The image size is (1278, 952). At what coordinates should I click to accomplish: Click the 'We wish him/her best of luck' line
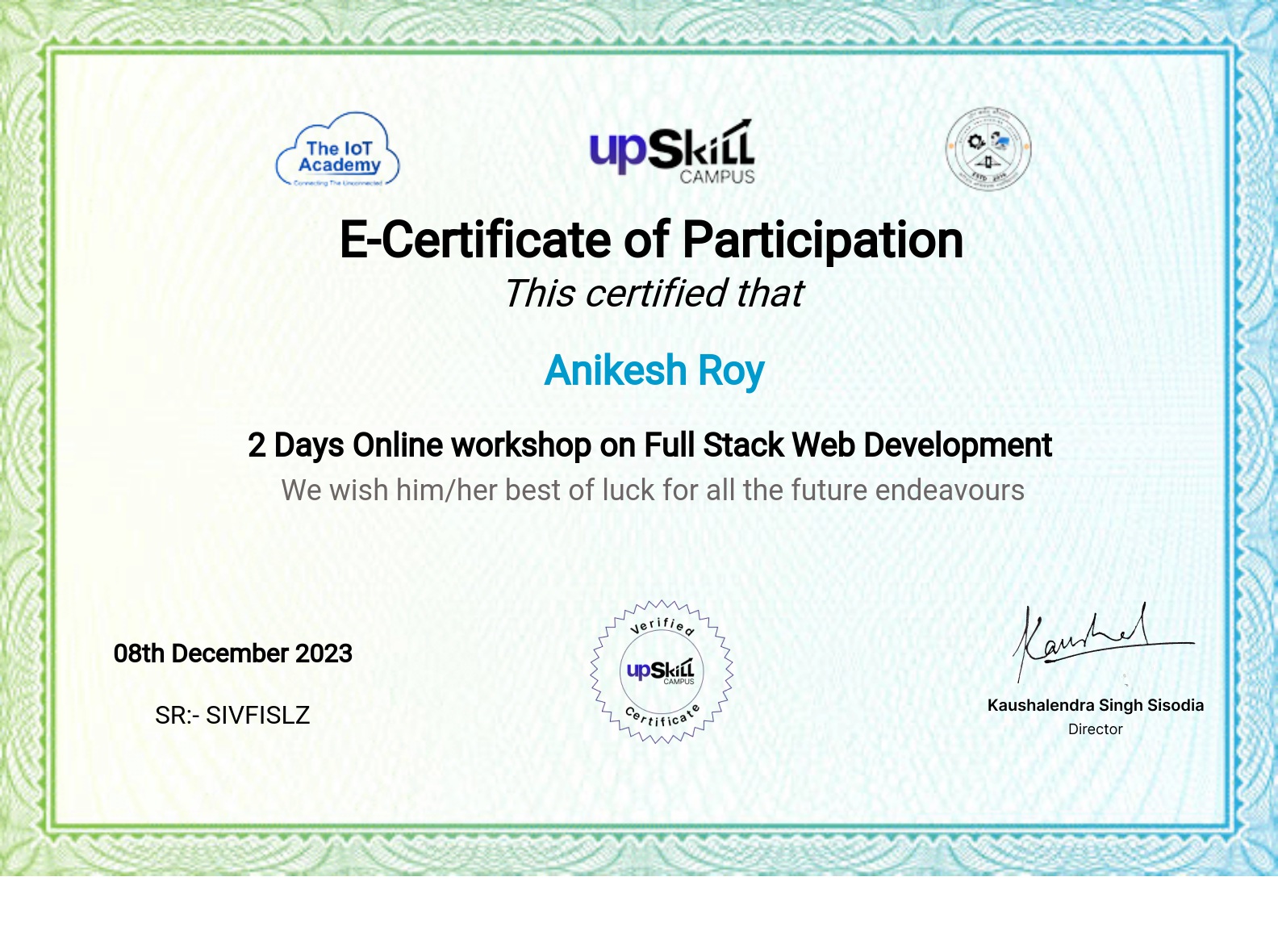[x=652, y=491]
